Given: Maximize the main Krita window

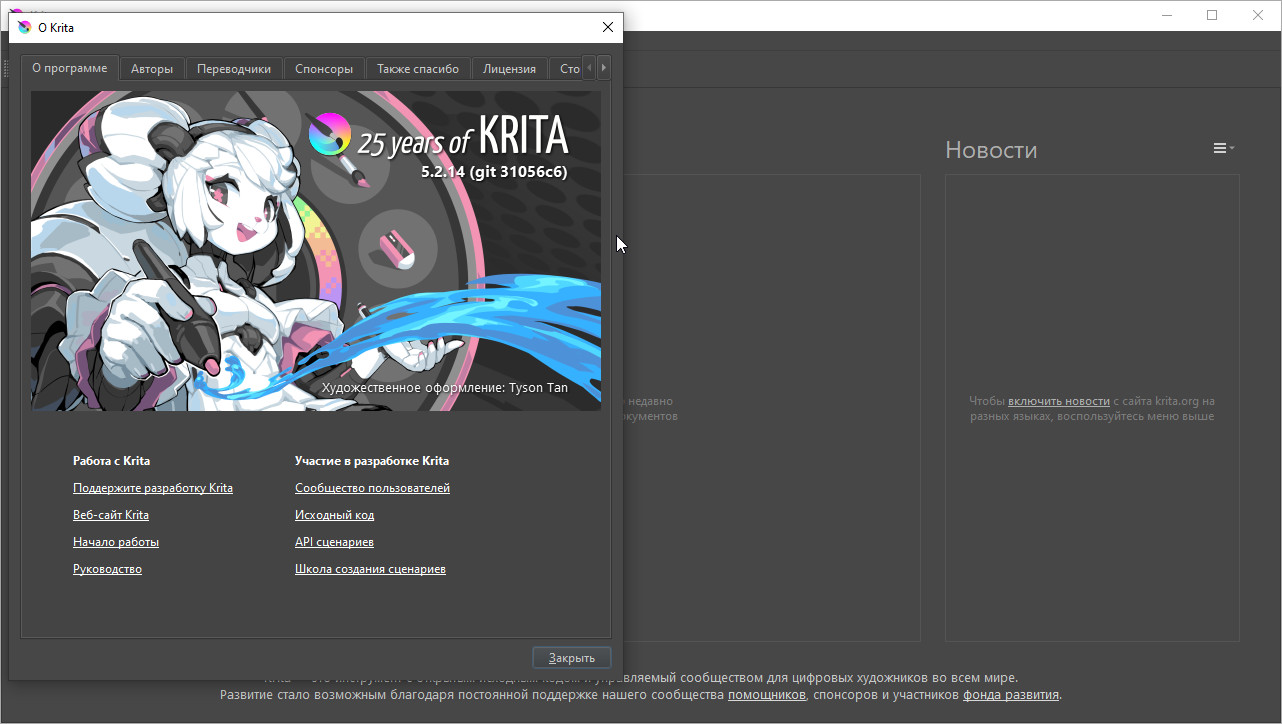Looking at the screenshot, I should click(x=1212, y=15).
